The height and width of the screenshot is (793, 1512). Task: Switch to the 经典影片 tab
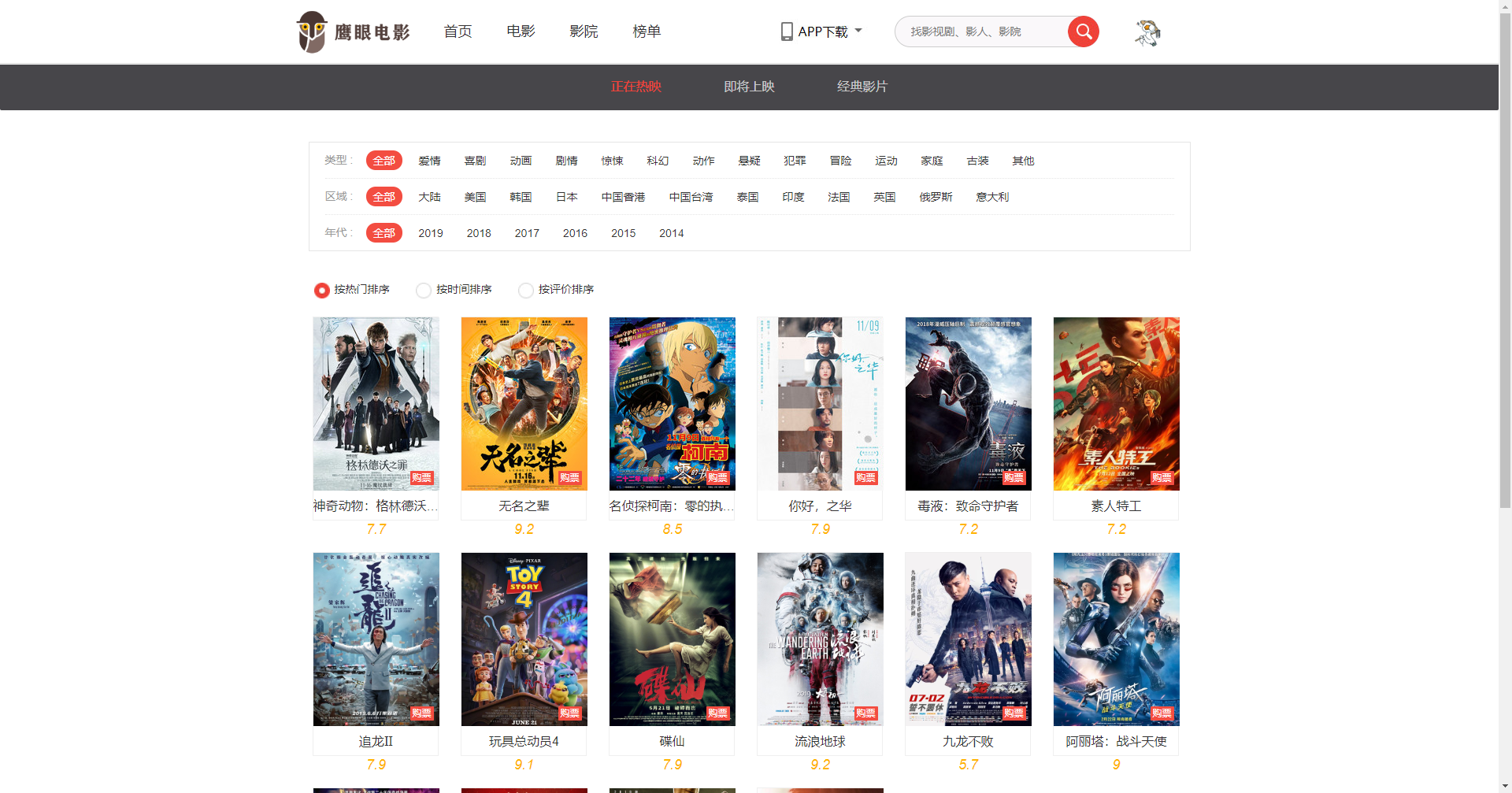pos(862,87)
